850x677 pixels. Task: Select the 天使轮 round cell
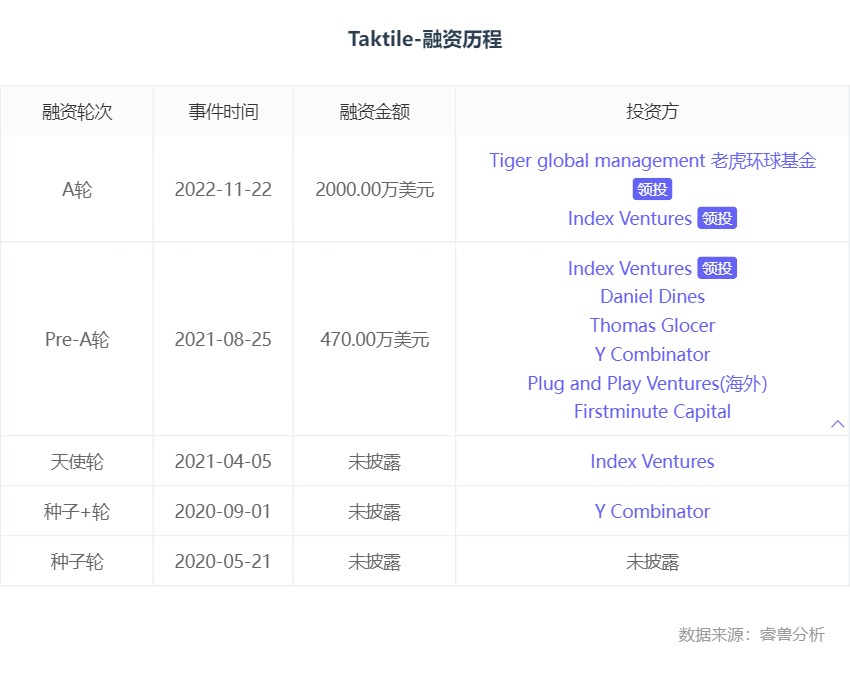click(77, 462)
